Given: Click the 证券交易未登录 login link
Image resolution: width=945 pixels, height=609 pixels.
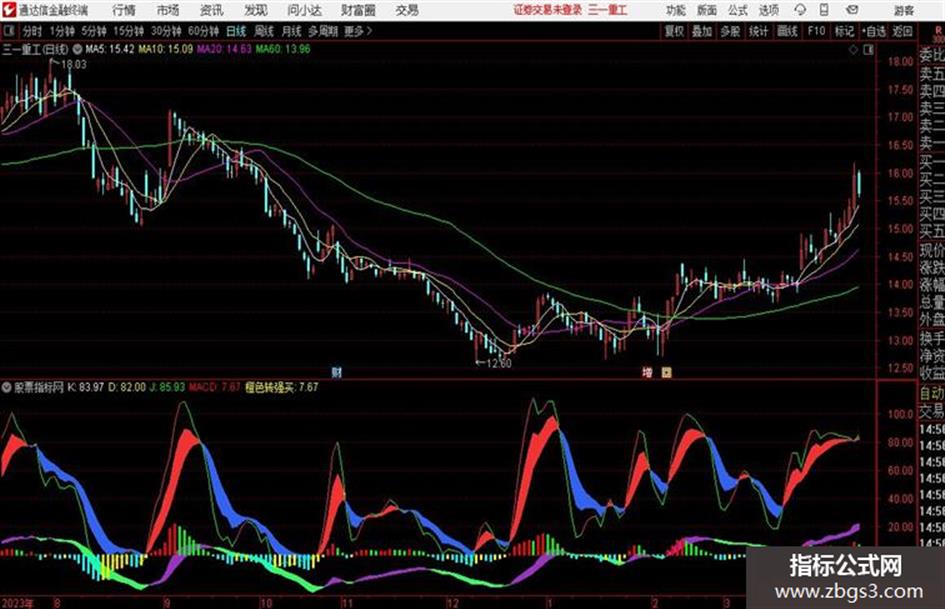Looking at the screenshot, I should pos(548,10).
